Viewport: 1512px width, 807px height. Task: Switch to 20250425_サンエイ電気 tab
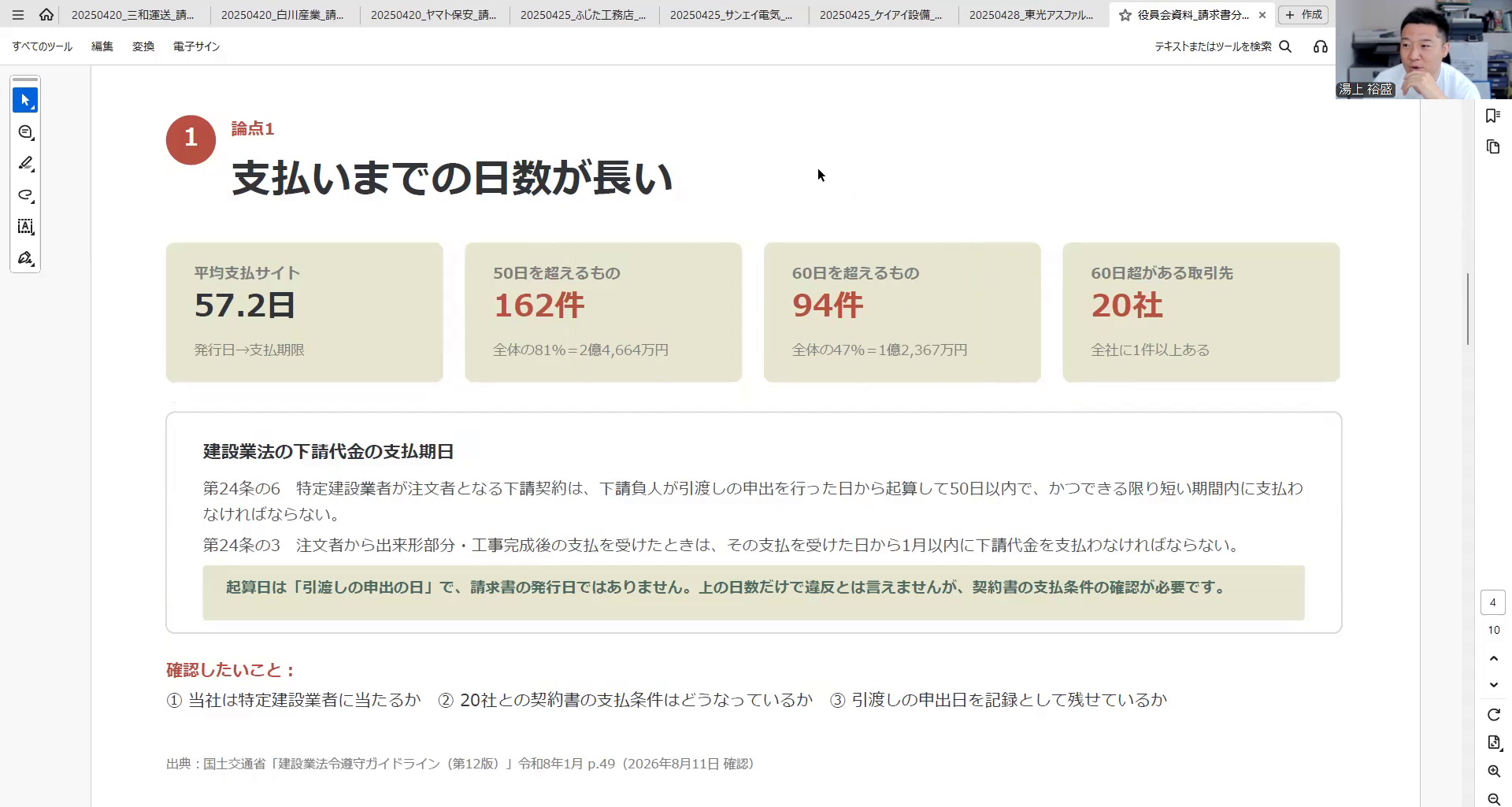[x=734, y=15]
